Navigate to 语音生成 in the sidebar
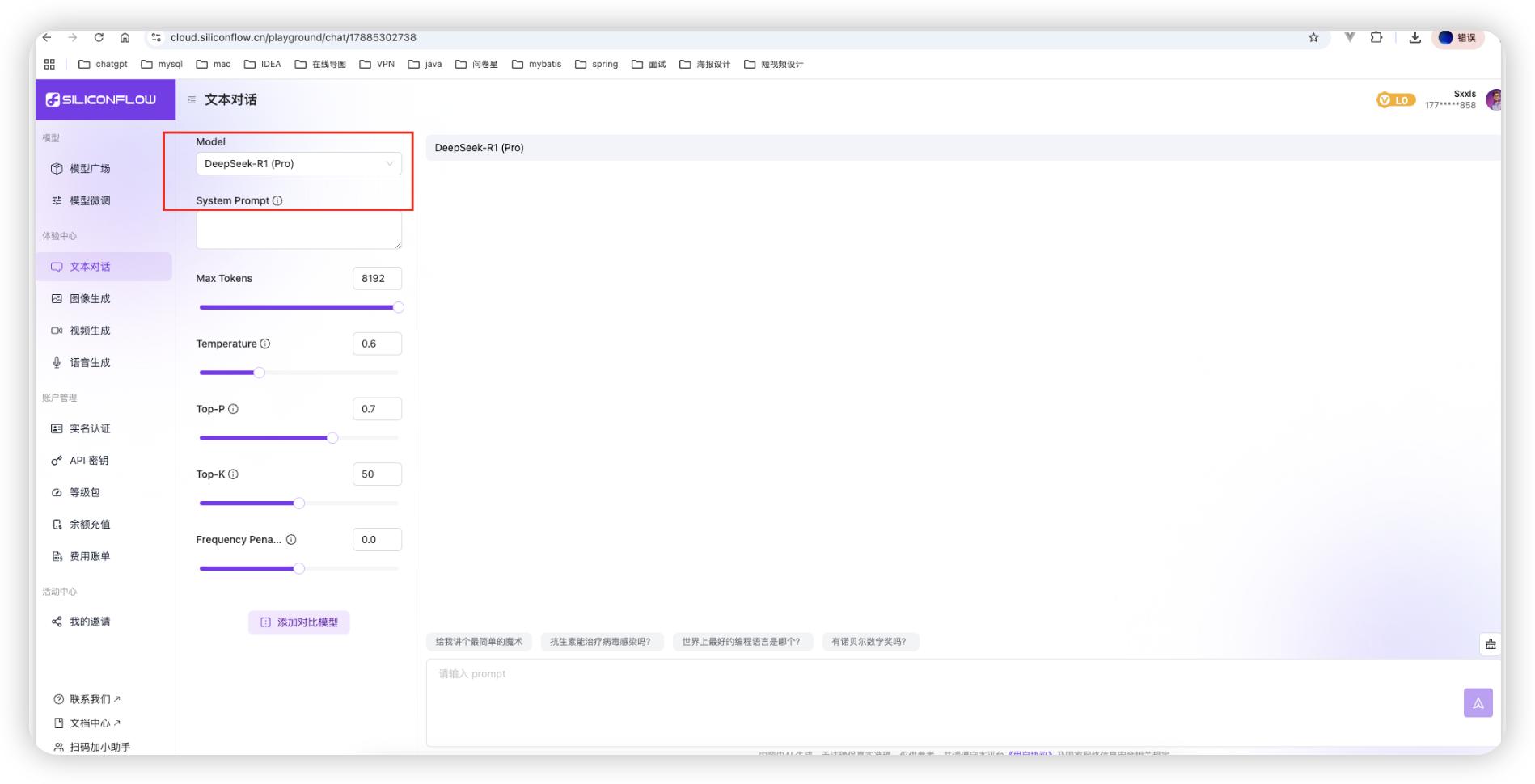This screenshot has width=1535, height=784. [104, 363]
